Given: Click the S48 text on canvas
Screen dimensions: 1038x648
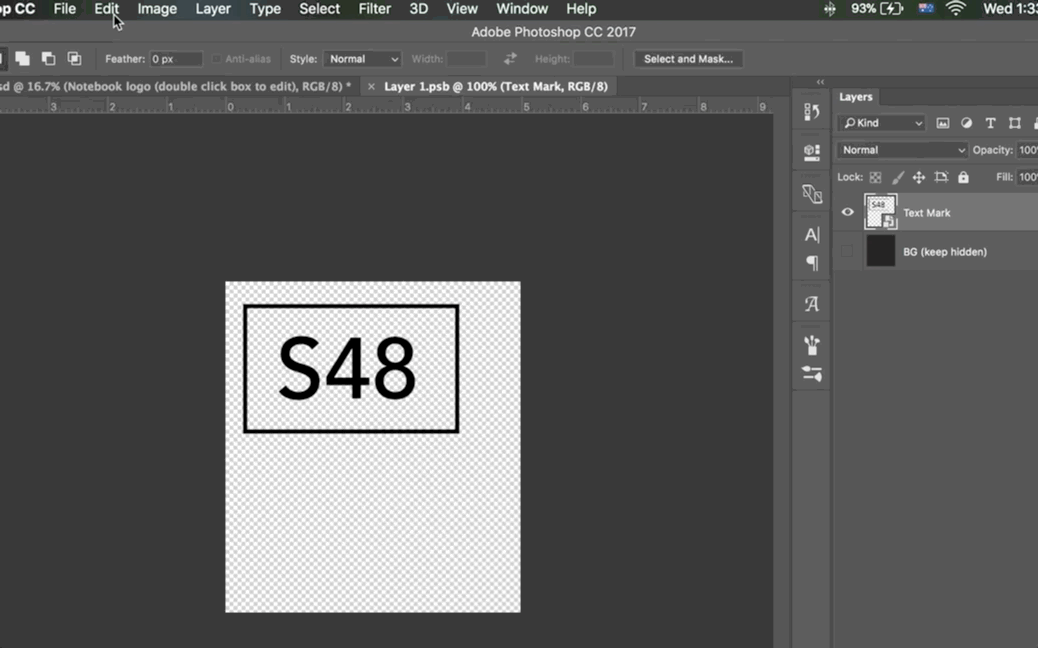Looking at the screenshot, I should 348,369.
